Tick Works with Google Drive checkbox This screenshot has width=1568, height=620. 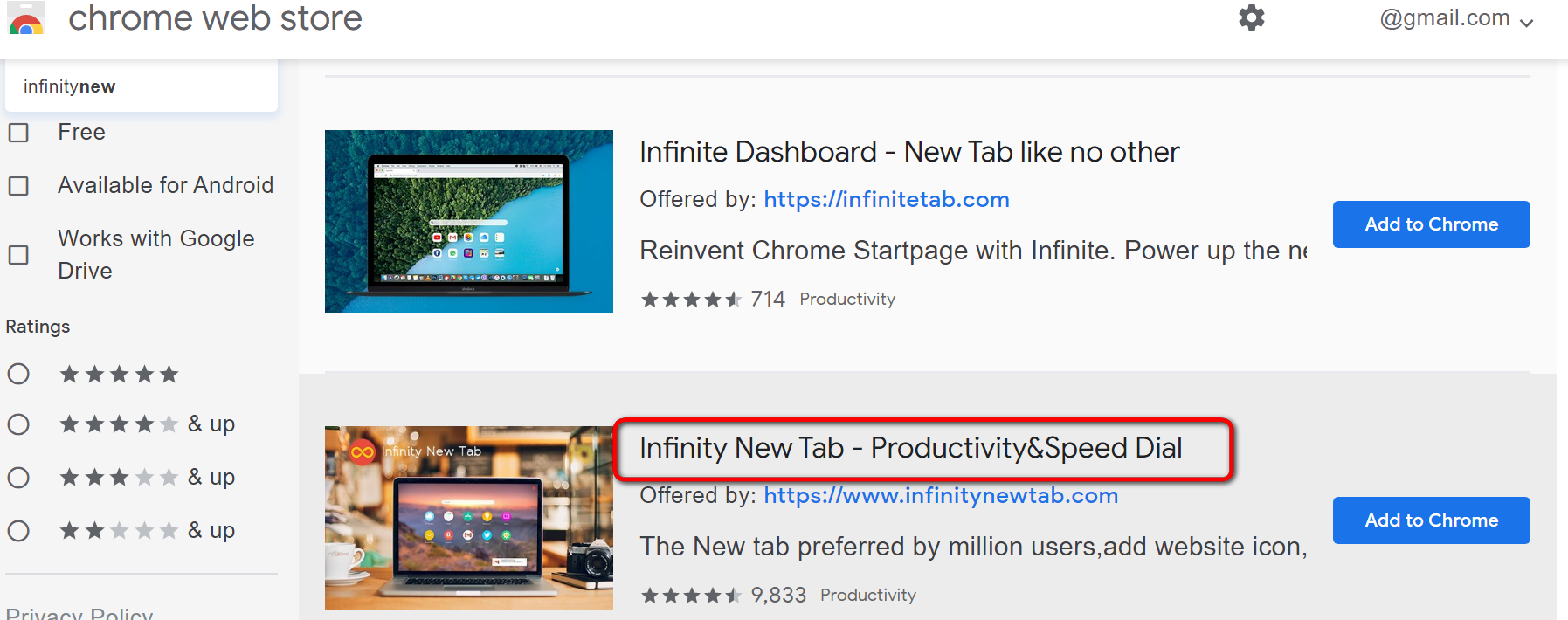(x=18, y=255)
